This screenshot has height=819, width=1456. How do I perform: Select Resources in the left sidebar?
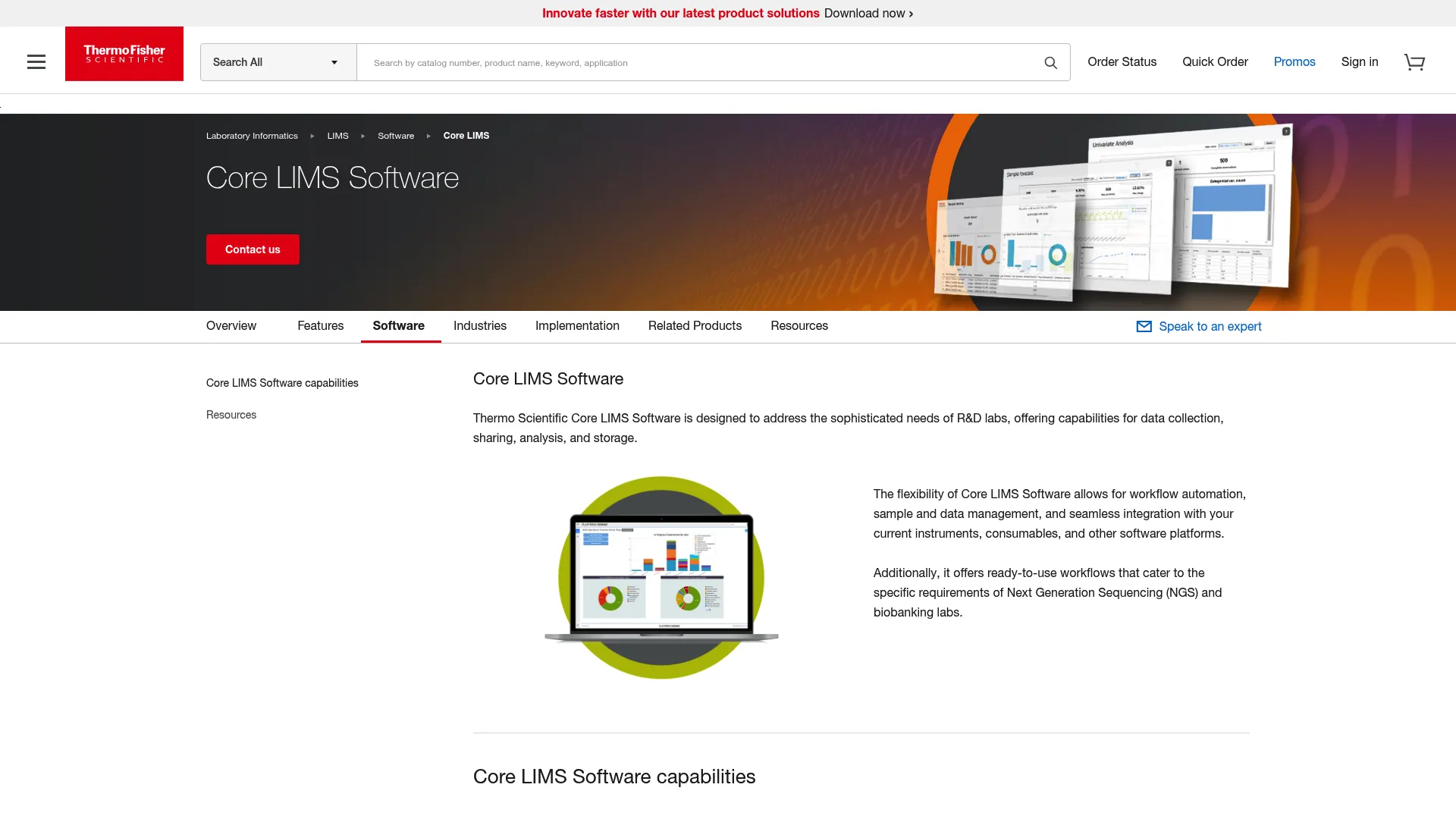pyautogui.click(x=231, y=415)
